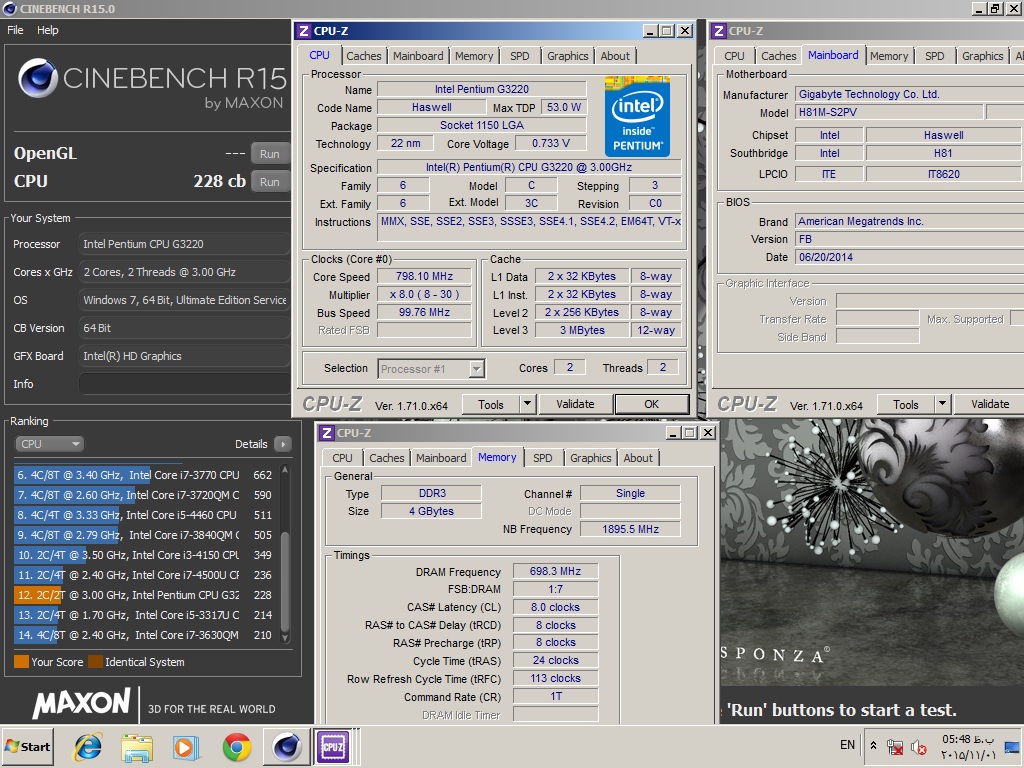1024x768 pixels.
Task: Click Validate in the CPU tab window
Action: pos(575,405)
